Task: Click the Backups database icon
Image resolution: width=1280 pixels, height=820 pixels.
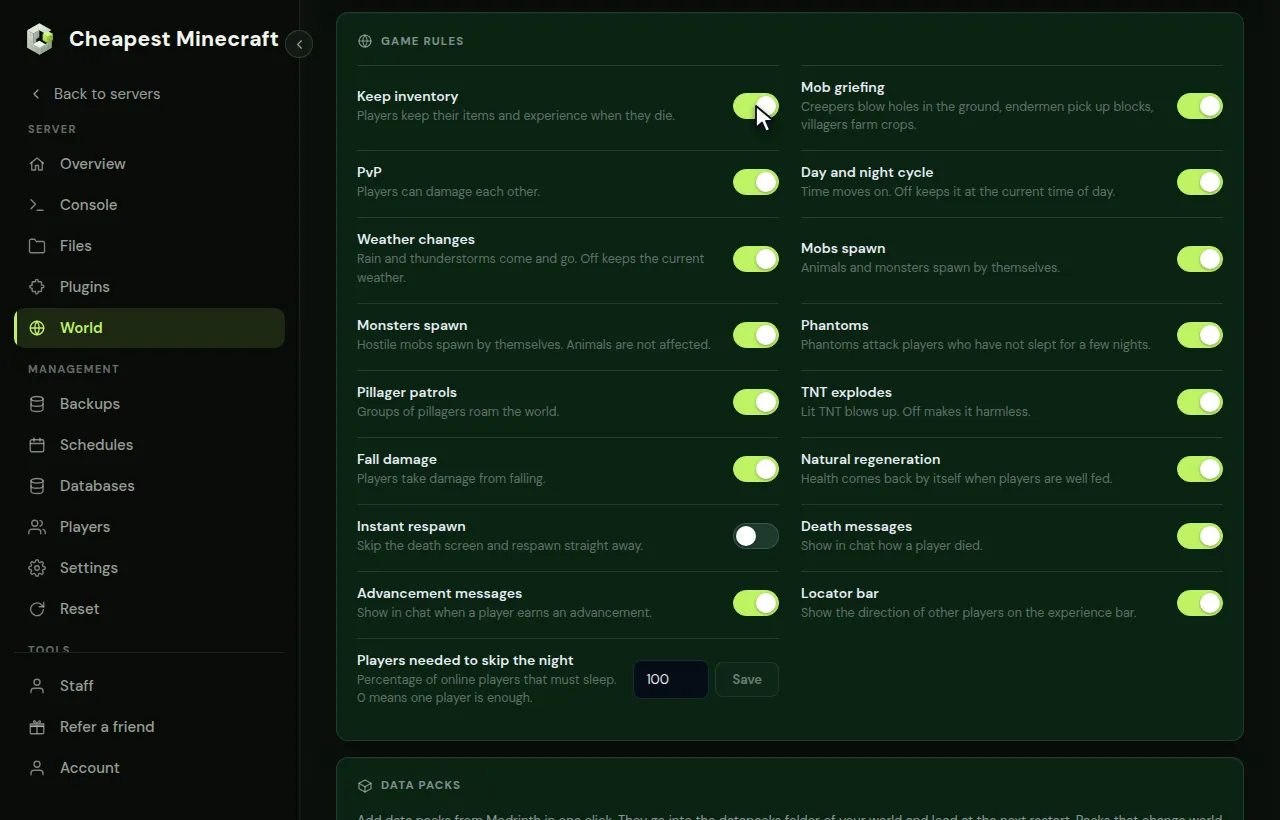Action: click(x=37, y=404)
